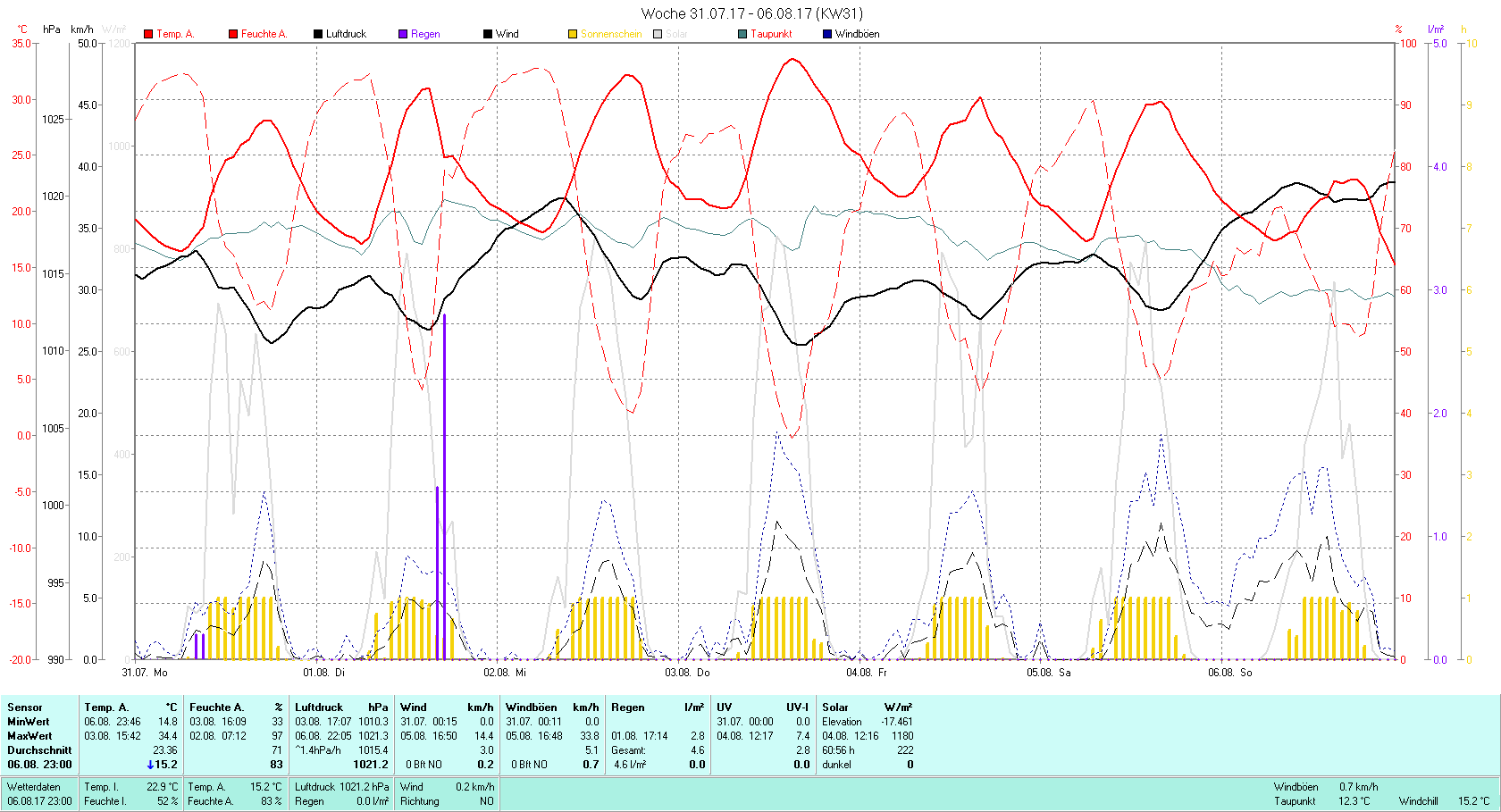Click the '03.08. Do' date label
Image resolution: width=1501 pixels, height=812 pixels.
(687, 672)
